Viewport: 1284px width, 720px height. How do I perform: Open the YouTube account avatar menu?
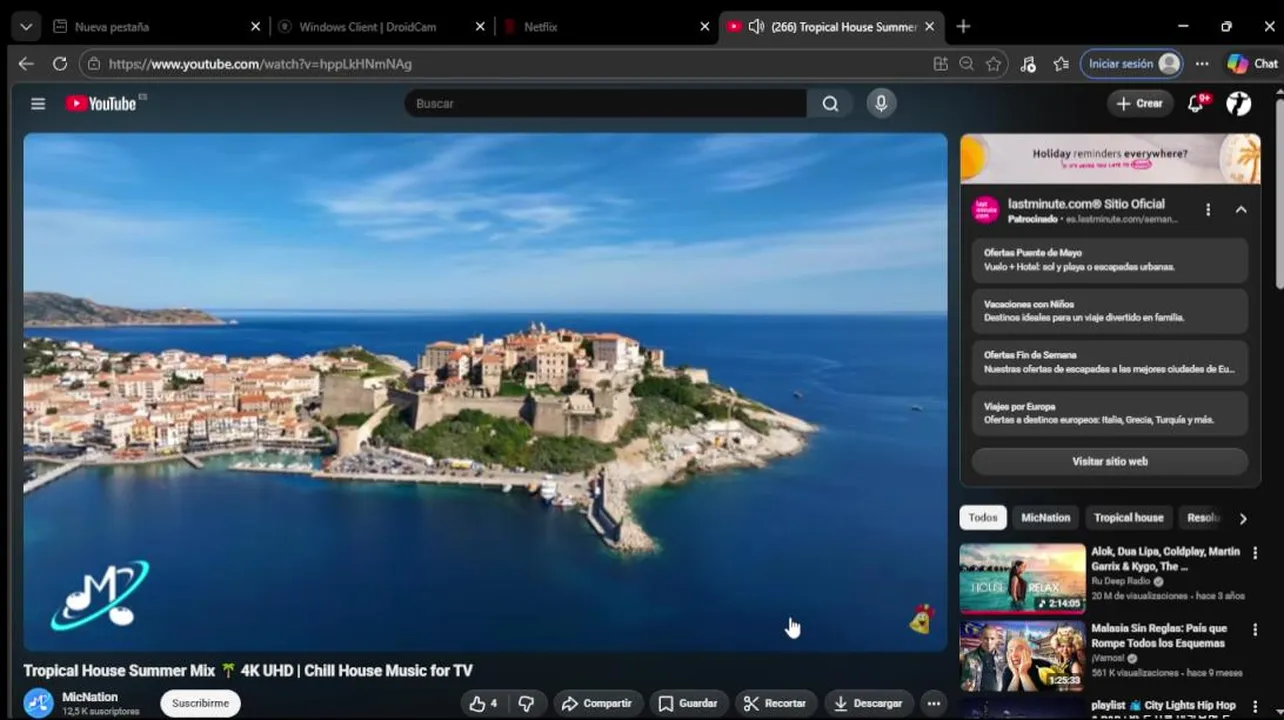pos(1239,103)
